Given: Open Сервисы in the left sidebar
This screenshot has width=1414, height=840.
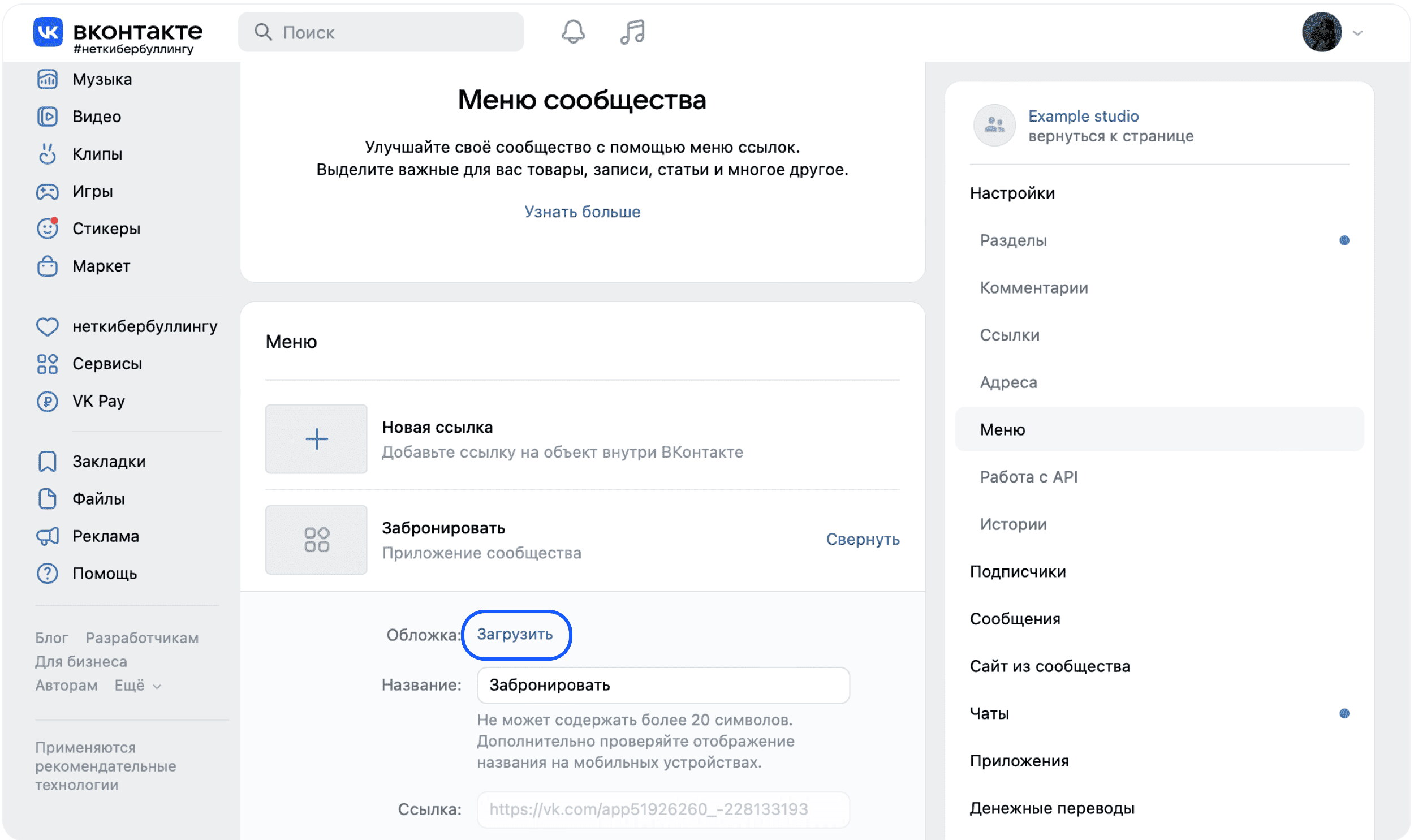Looking at the screenshot, I should [x=107, y=364].
